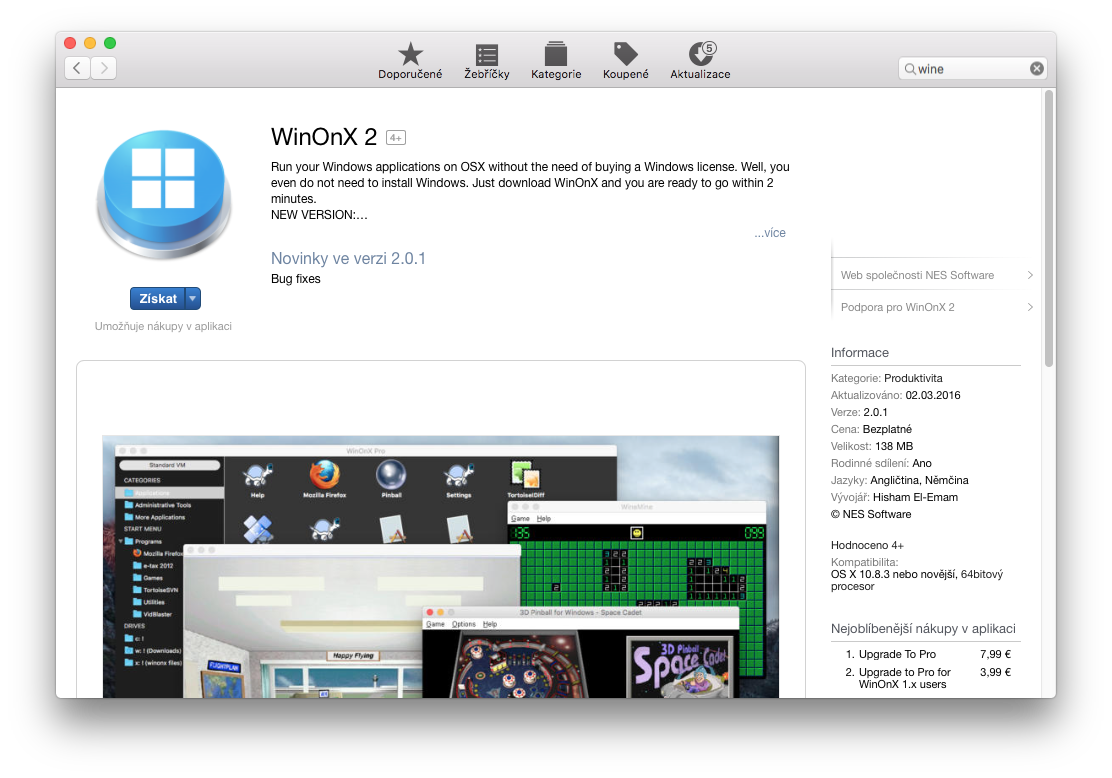
Task: Select Upgrade To Pro in-app purchase
Action: pyautogui.click(x=897, y=654)
